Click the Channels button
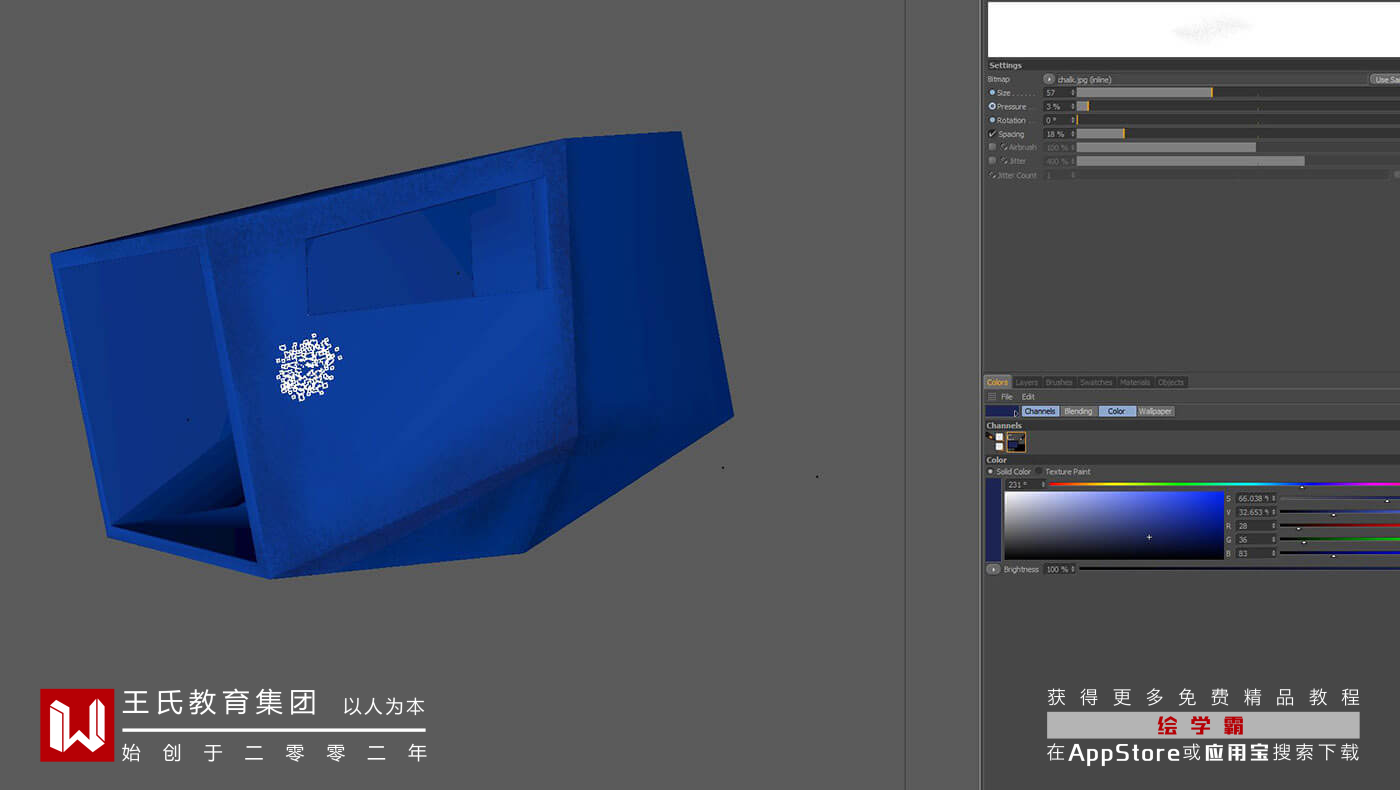 1040,411
